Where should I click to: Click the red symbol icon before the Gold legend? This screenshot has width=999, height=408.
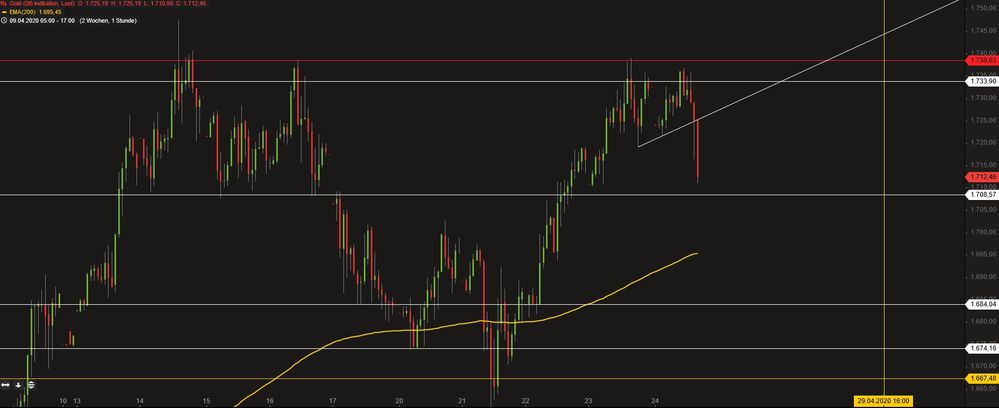pos(5,5)
